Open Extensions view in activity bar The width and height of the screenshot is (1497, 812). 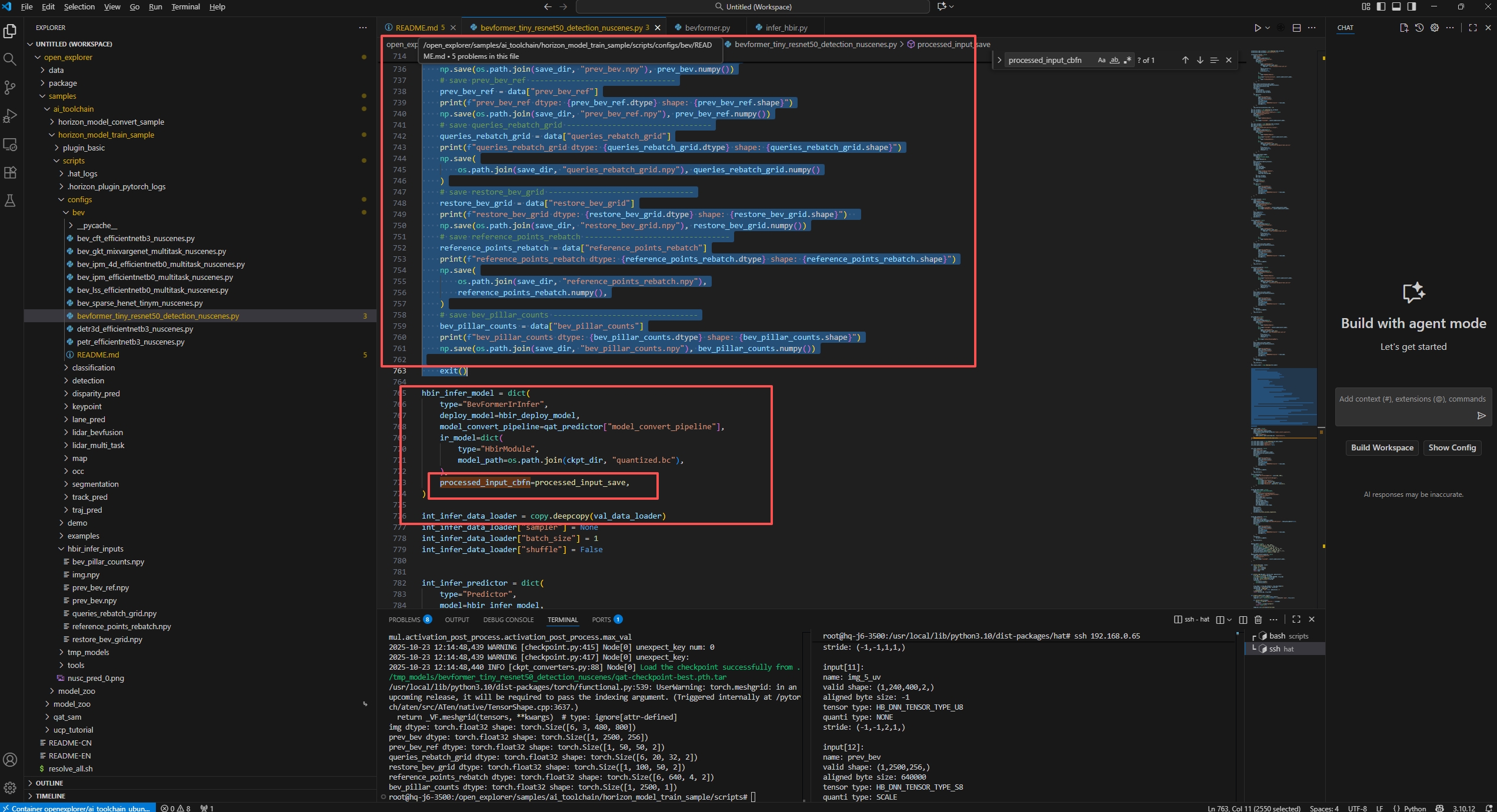[10, 172]
